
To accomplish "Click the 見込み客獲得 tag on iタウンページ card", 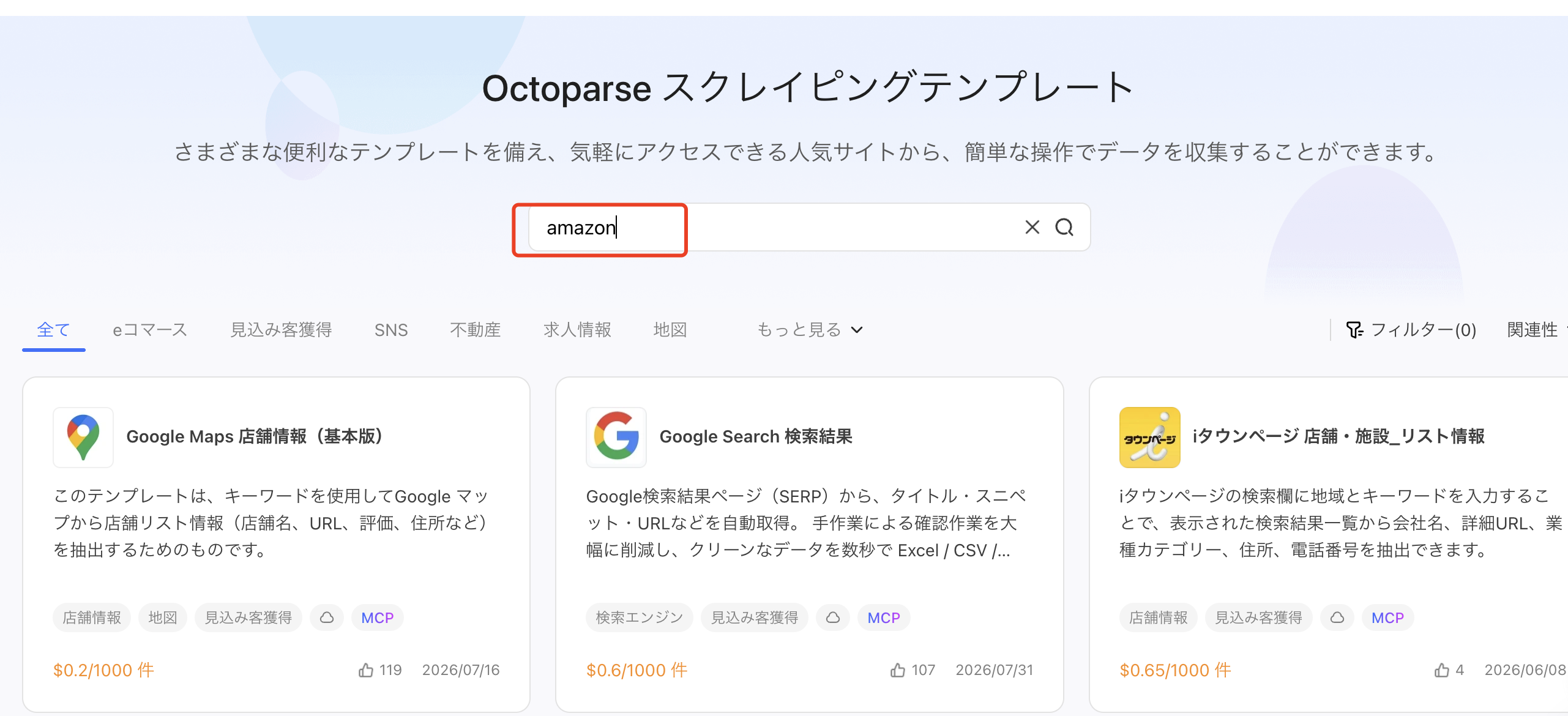I will click(1259, 617).
